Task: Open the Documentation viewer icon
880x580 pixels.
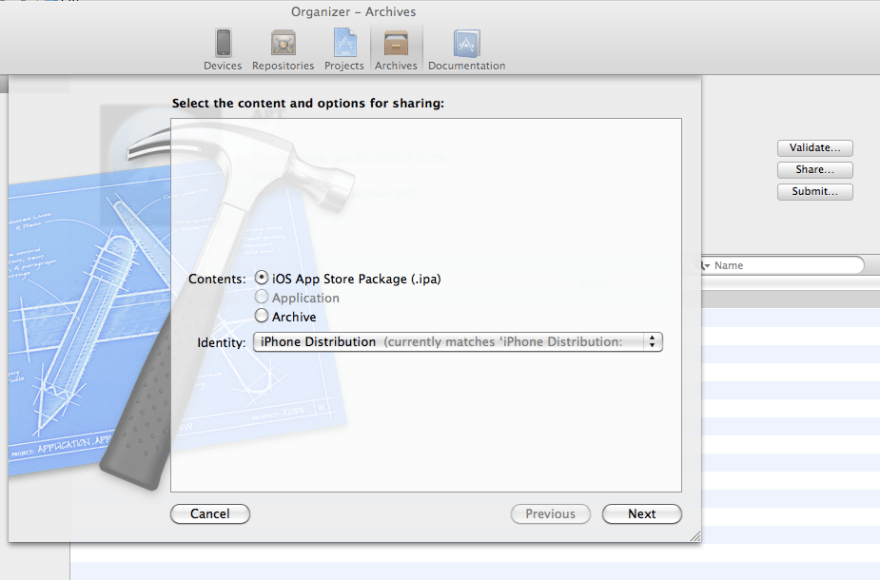Action: (466, 49)
